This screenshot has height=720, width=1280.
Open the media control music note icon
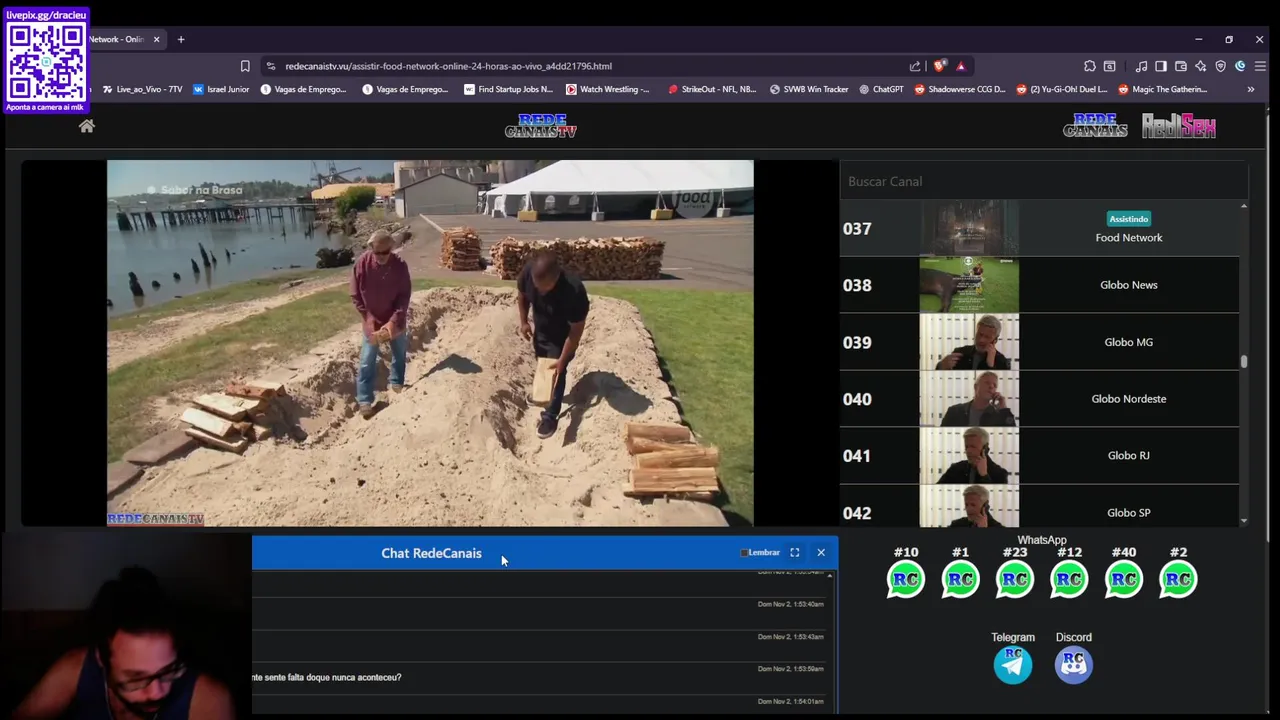1141,66
